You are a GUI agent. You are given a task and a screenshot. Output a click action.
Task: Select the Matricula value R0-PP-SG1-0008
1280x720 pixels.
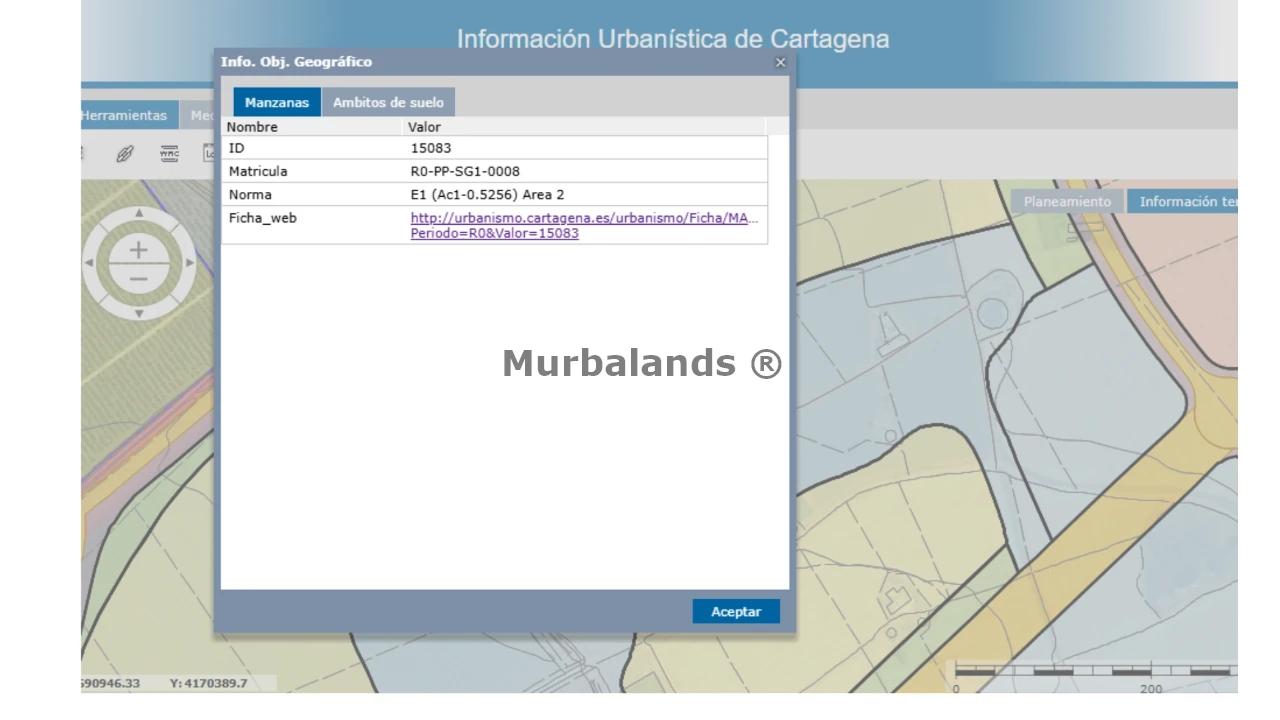[x=465, y=171]
